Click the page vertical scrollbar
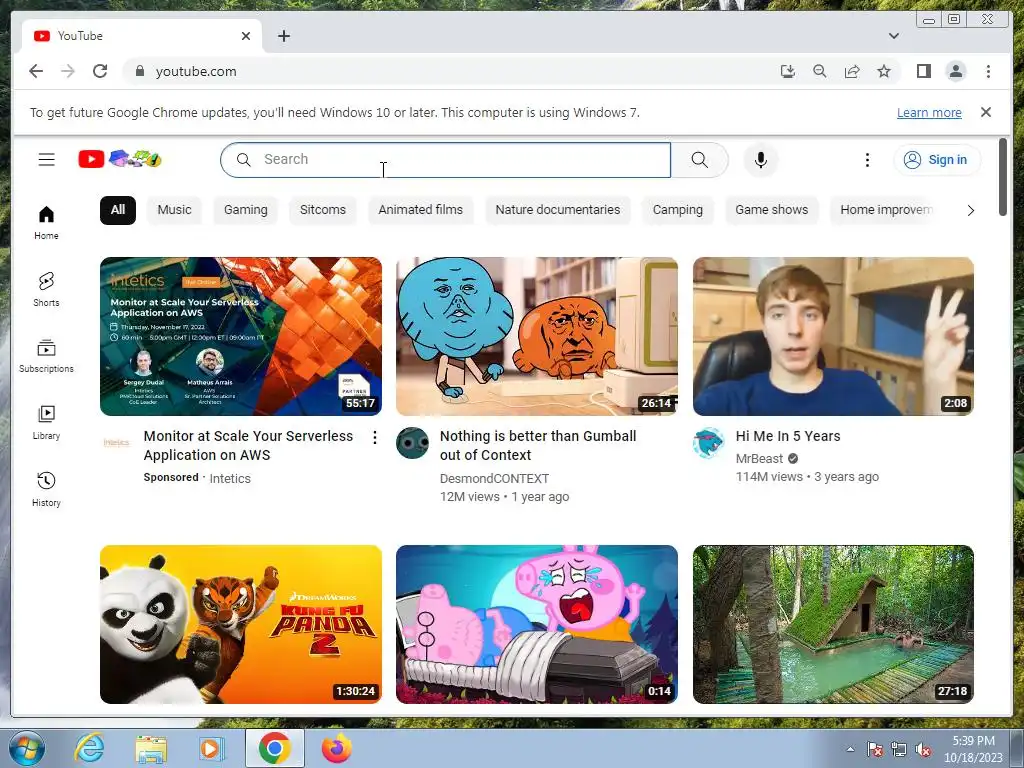The width and height of the screenshot is (1024, 768). click(1003, 176)
